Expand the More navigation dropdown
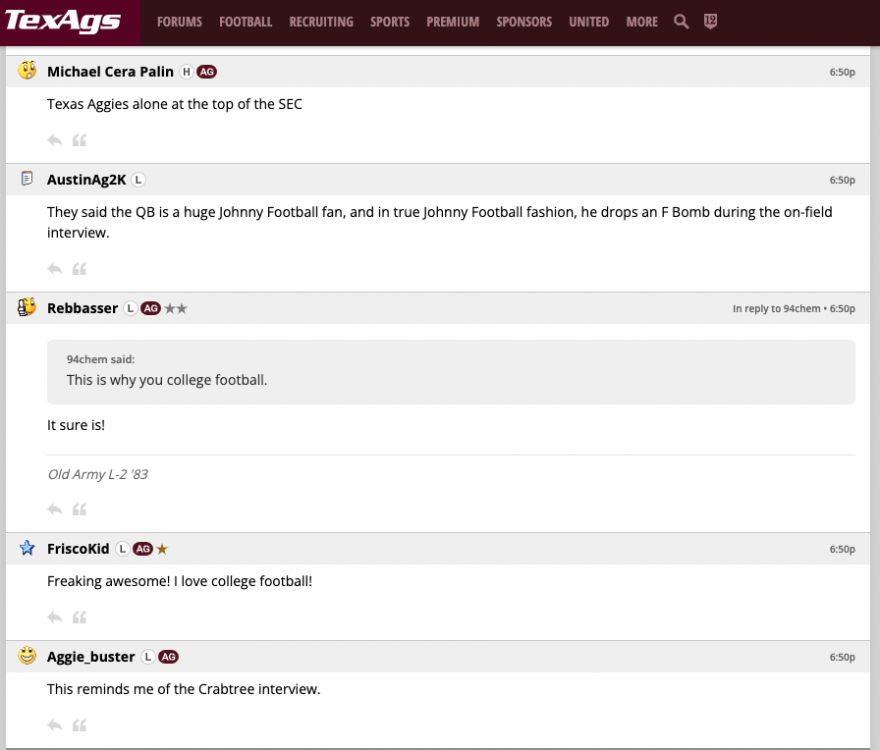 (642, 21)
